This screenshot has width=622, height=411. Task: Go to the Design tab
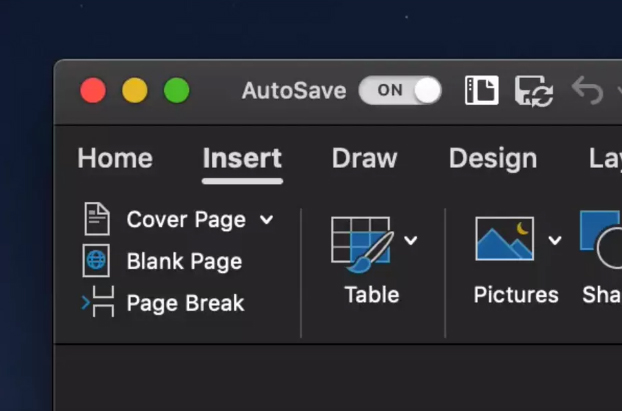pyautogui.click(x=492, y=158)
